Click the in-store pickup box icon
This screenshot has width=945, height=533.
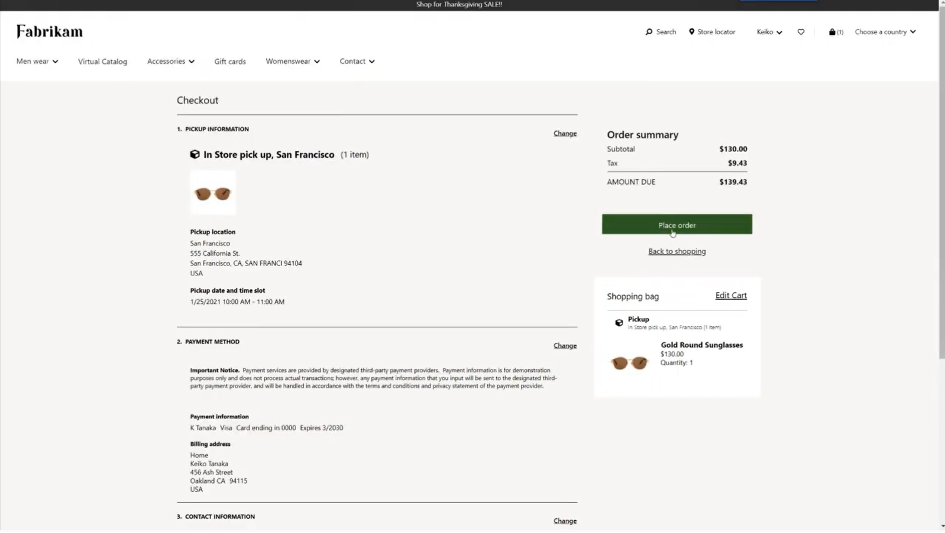coord(195,155)
